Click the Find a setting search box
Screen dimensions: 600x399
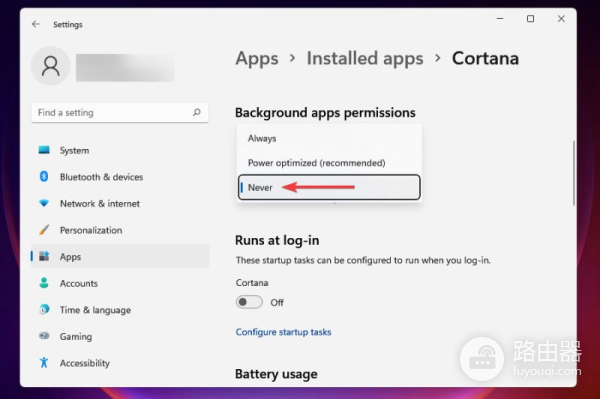pos(120,112)
